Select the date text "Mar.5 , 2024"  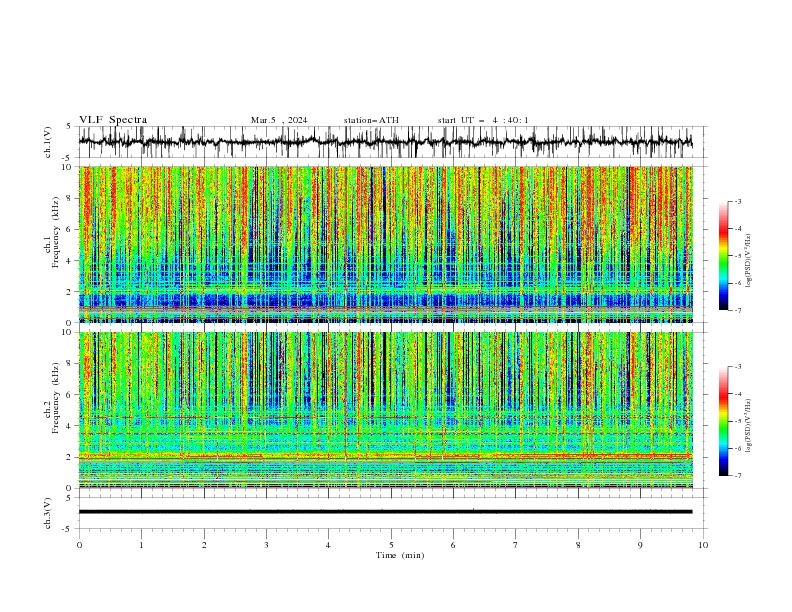tap(279, 120)
